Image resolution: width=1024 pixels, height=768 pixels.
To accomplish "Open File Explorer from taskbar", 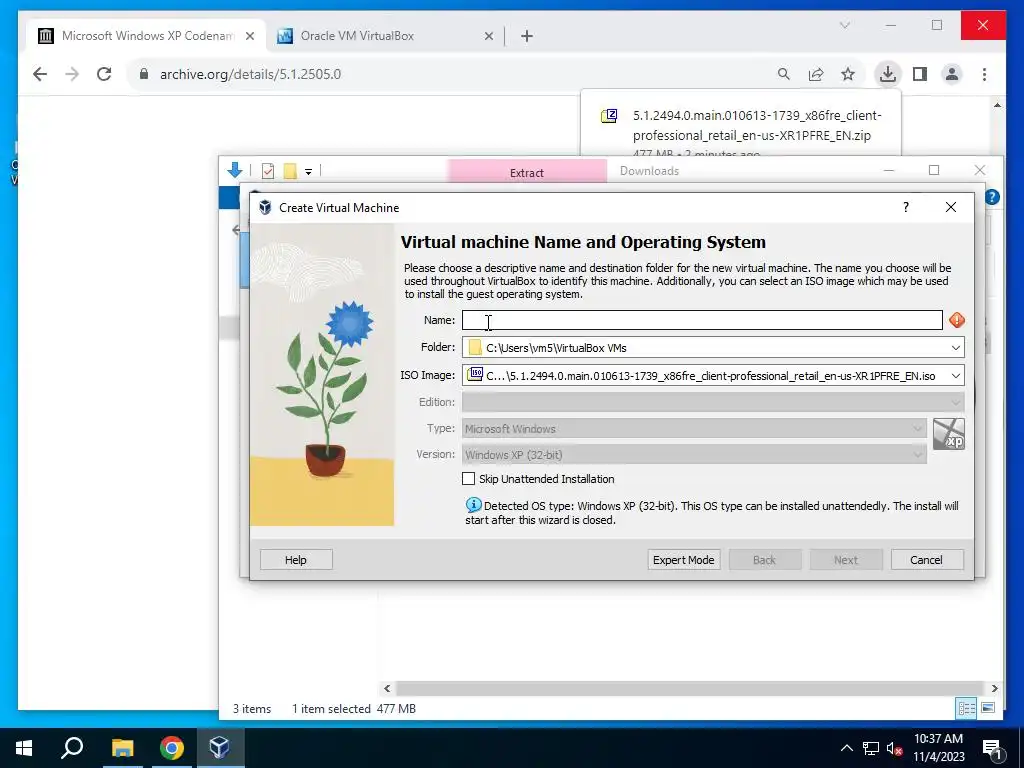I will click(x=122, y=748).
